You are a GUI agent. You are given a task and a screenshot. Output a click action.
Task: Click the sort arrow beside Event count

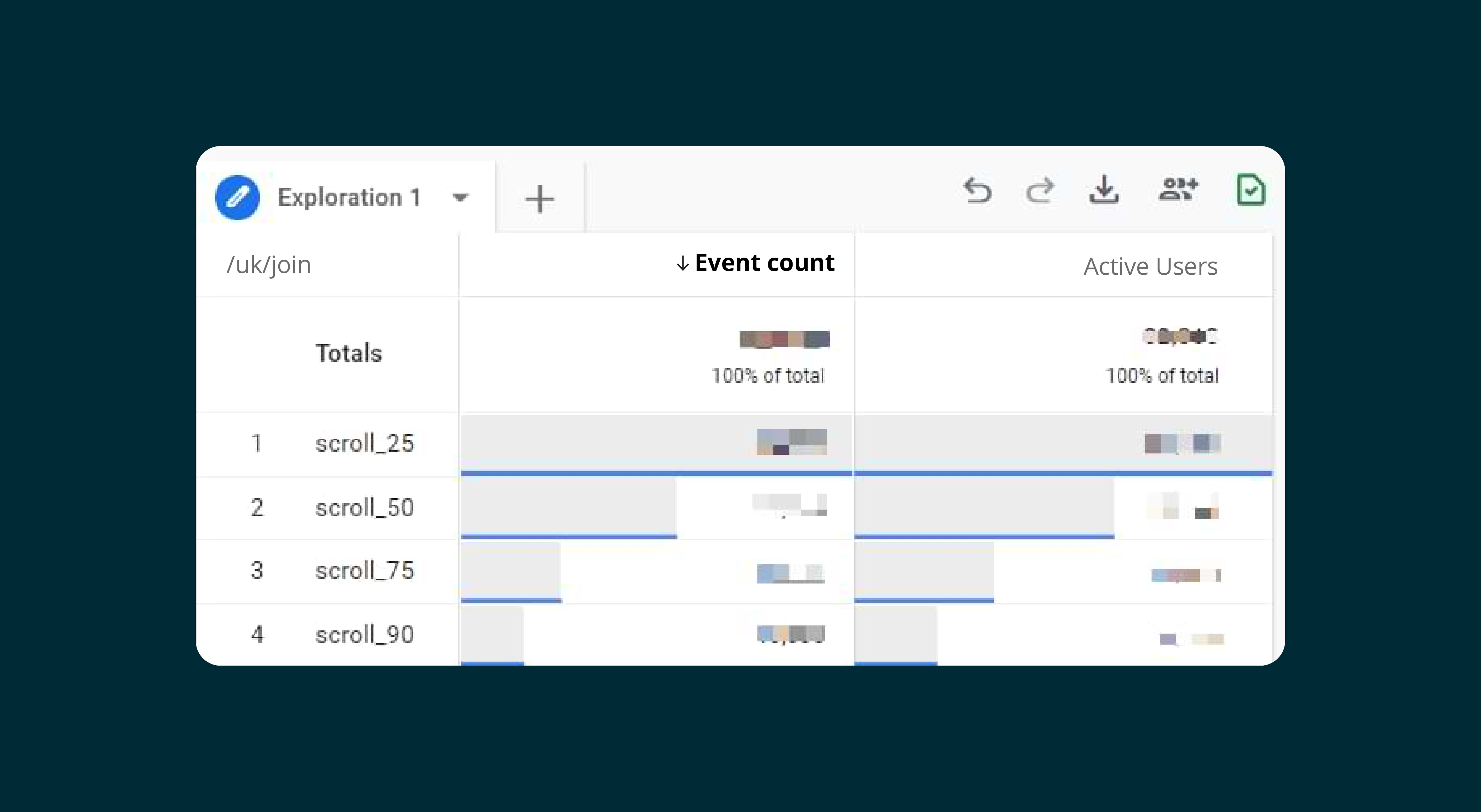682,264
